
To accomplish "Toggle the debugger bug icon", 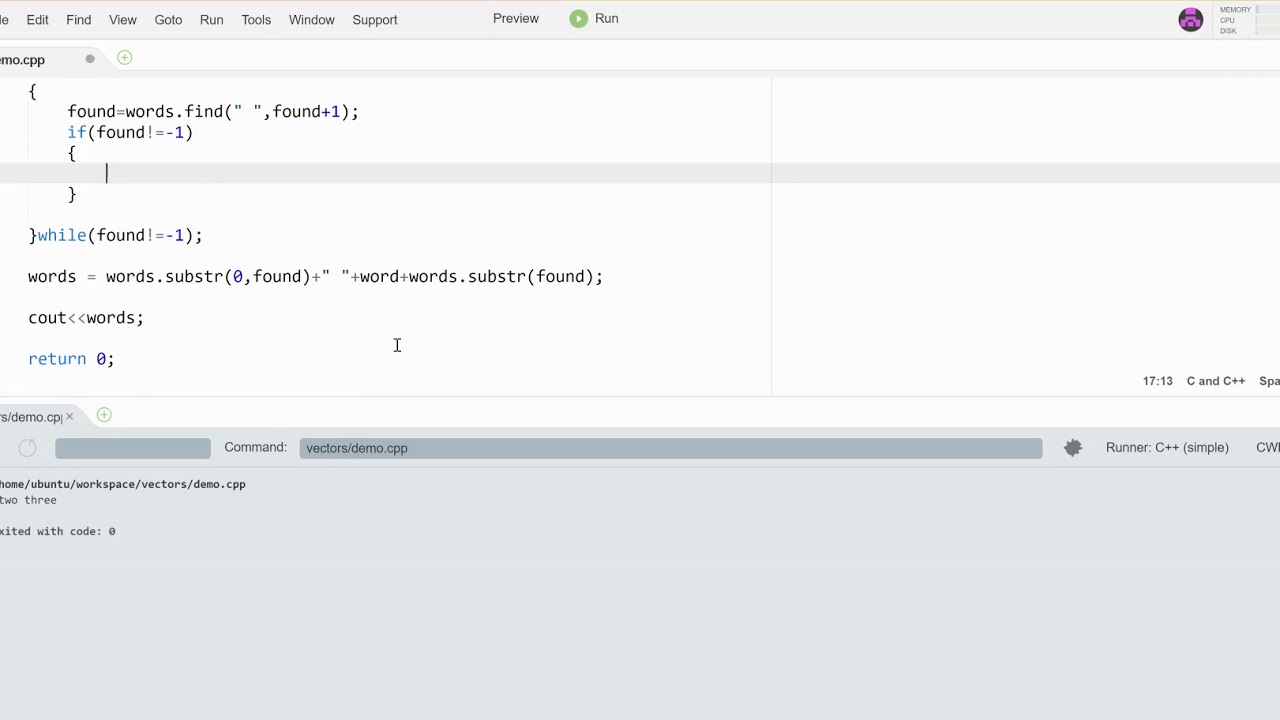I will (1072, 448).
